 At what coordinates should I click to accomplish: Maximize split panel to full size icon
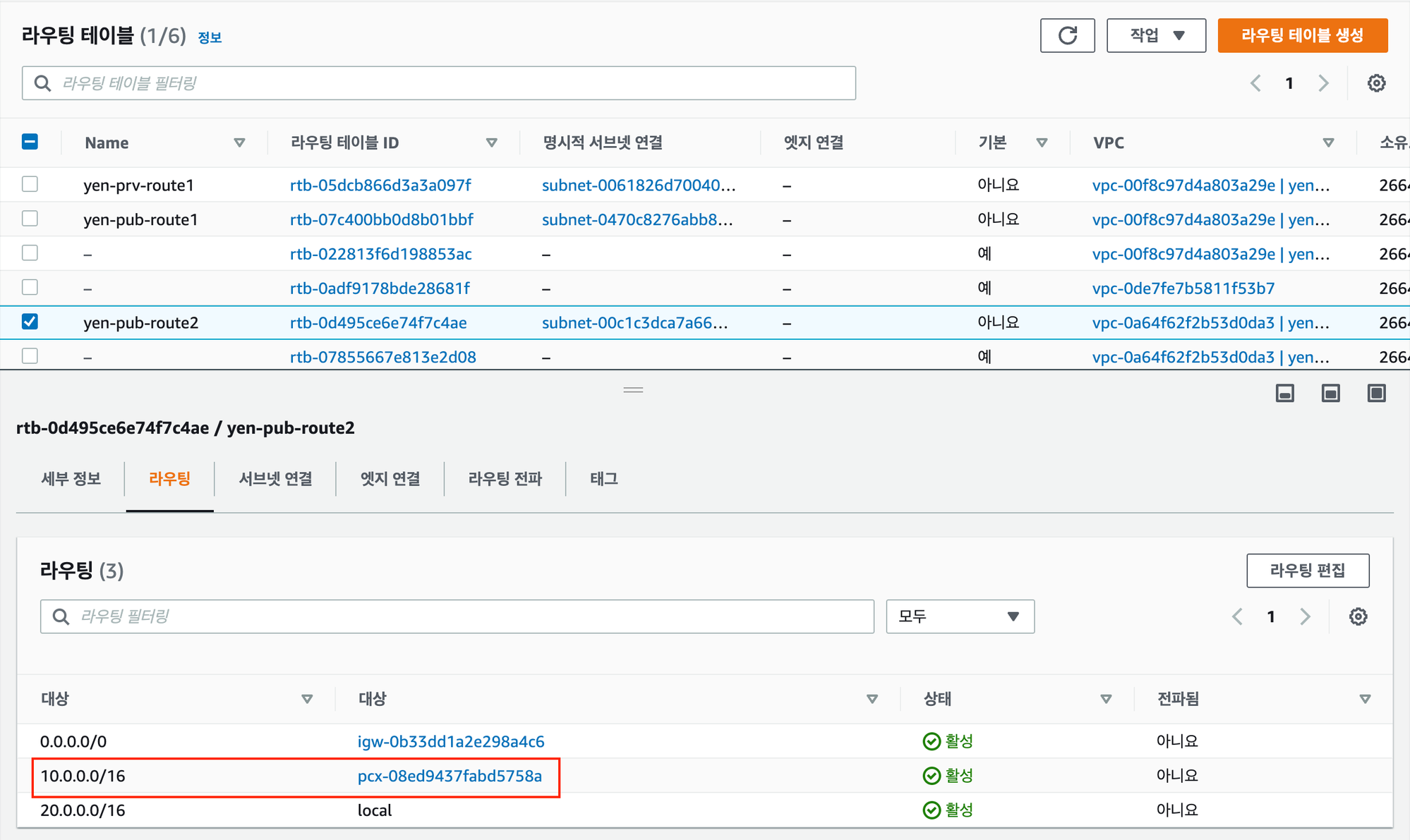[1376, 393]
